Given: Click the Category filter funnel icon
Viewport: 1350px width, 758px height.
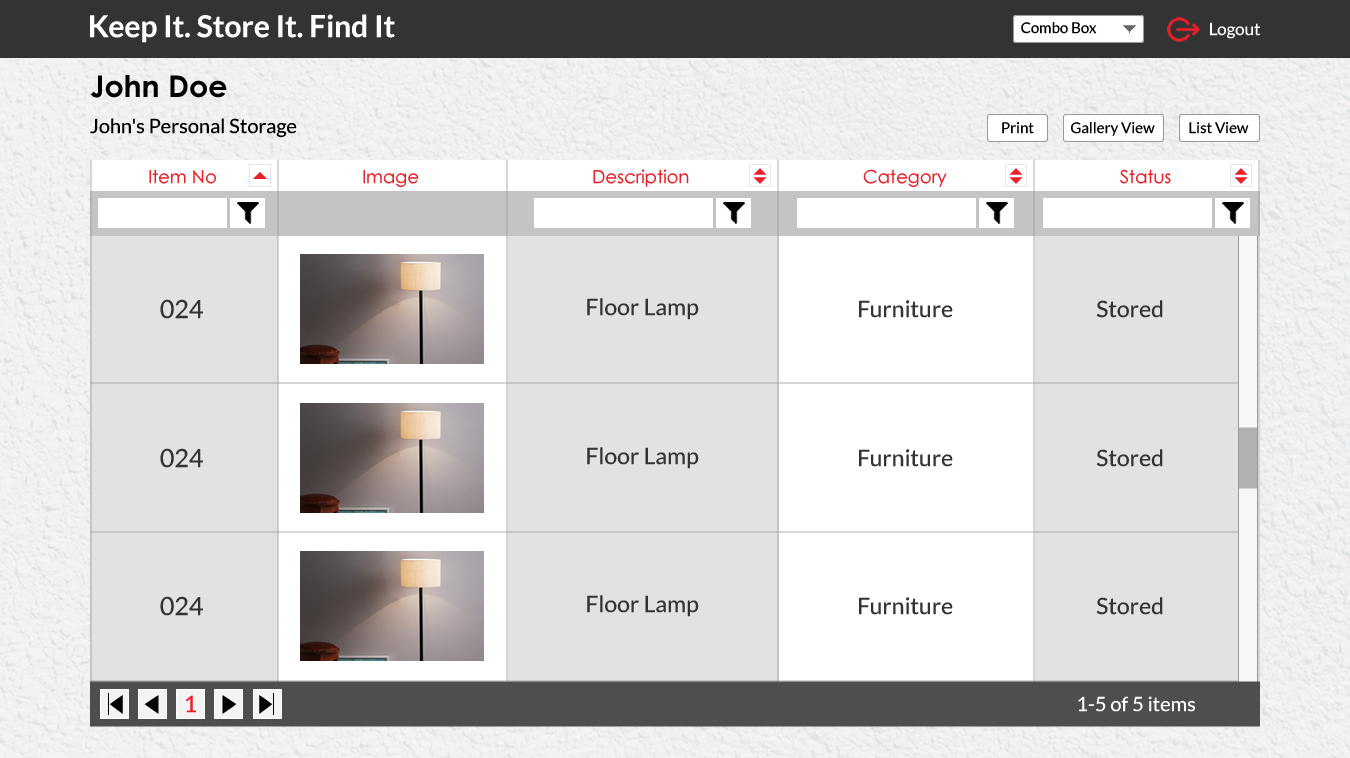Looking at the screenshot, I should tap(996, 213).
